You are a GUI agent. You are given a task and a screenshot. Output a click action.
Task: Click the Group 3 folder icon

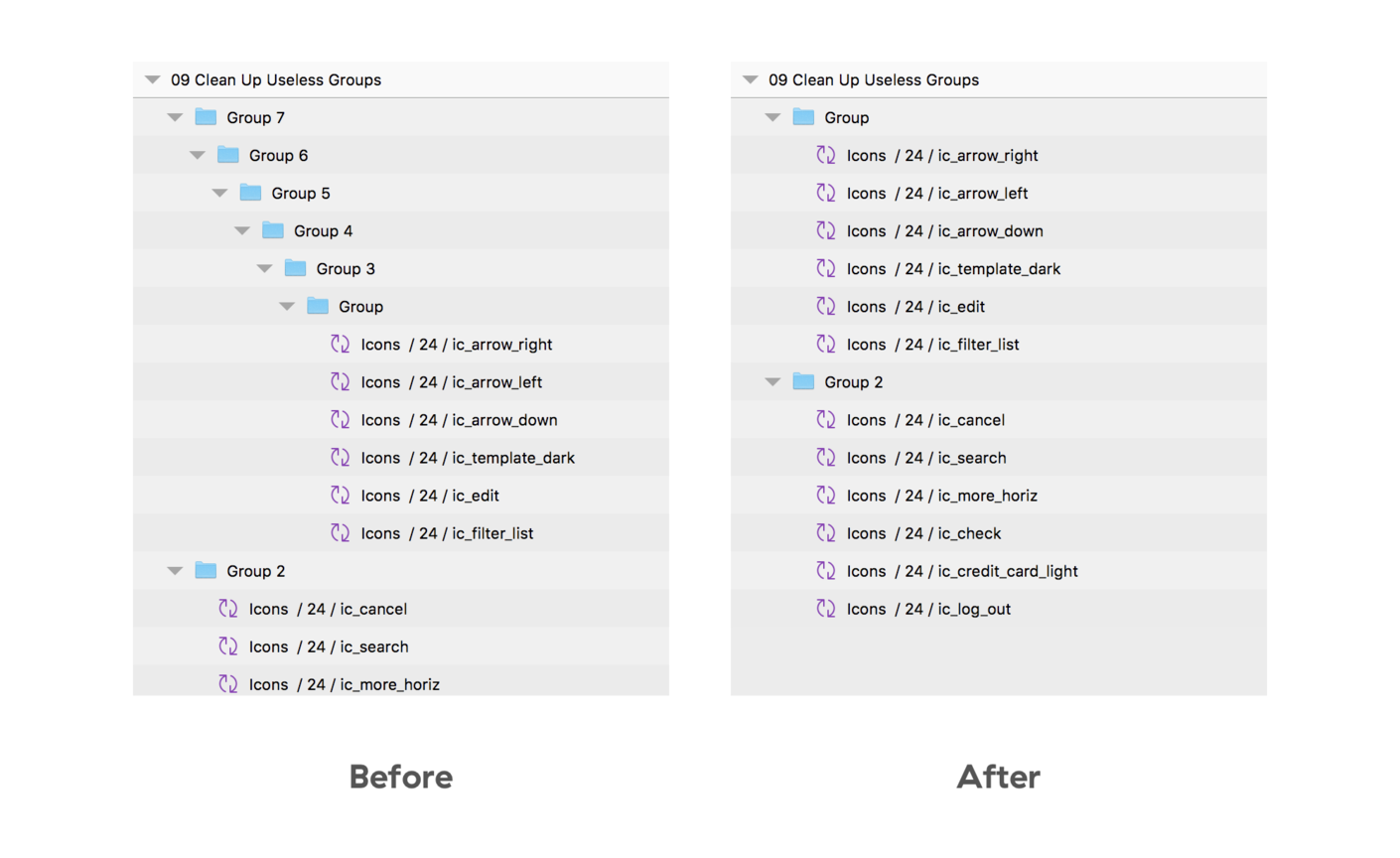[295, 268]
